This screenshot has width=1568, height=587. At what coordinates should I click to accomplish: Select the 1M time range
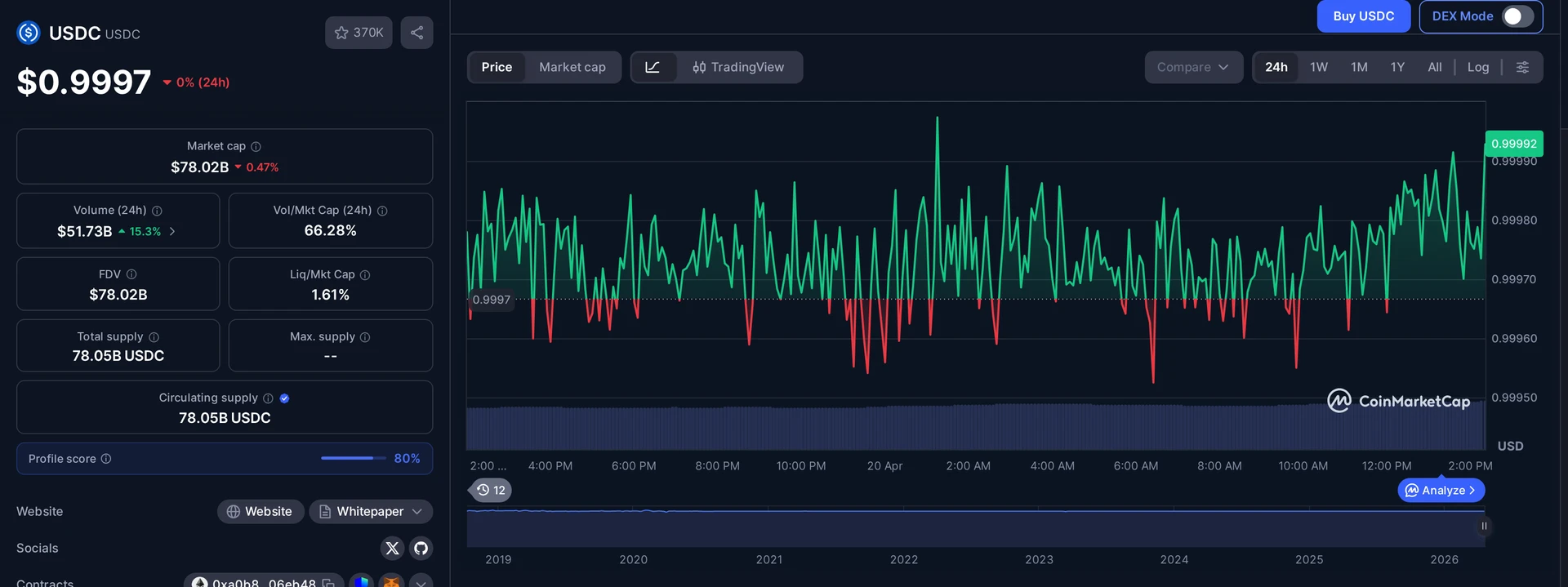tap(1359, 67)
